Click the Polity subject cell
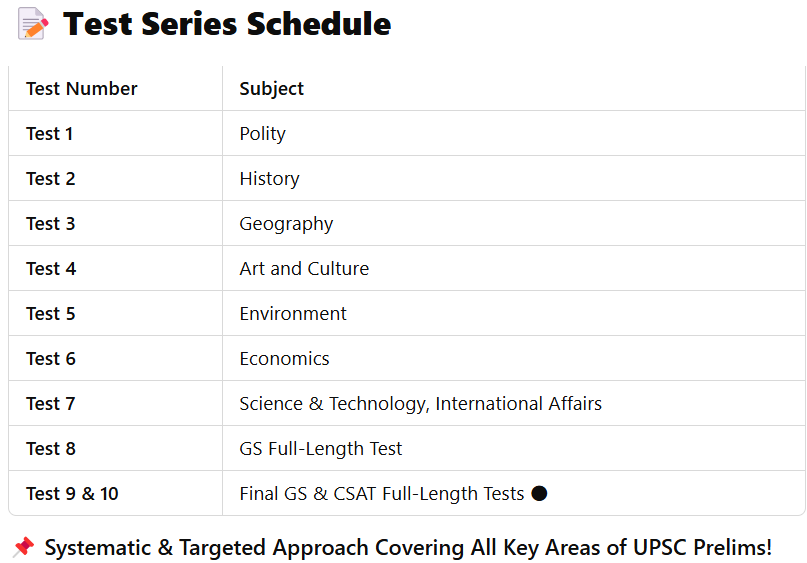807x563 pixels. tap(262, 134)
